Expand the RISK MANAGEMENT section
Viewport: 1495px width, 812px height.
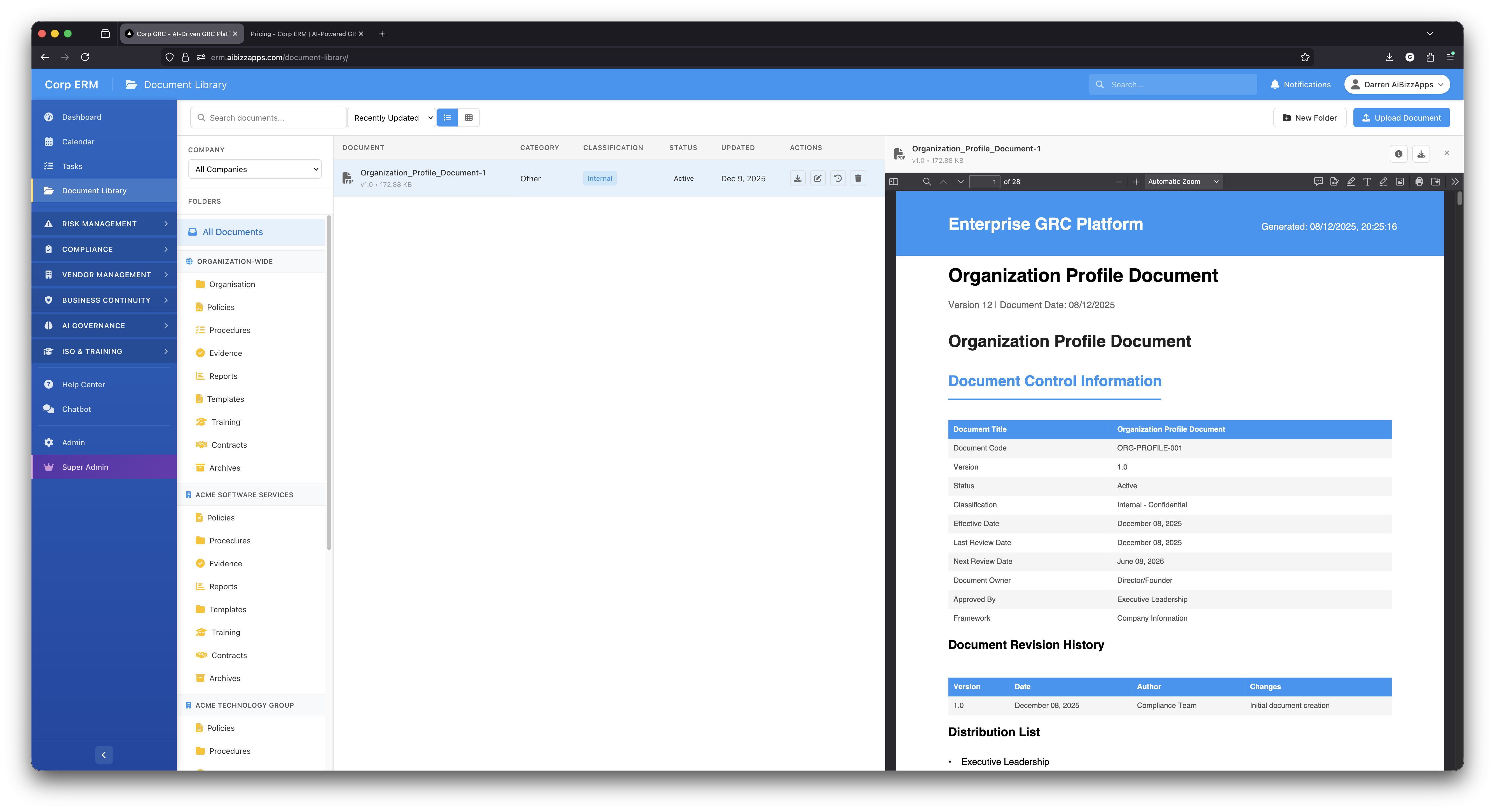click(103, 224)
